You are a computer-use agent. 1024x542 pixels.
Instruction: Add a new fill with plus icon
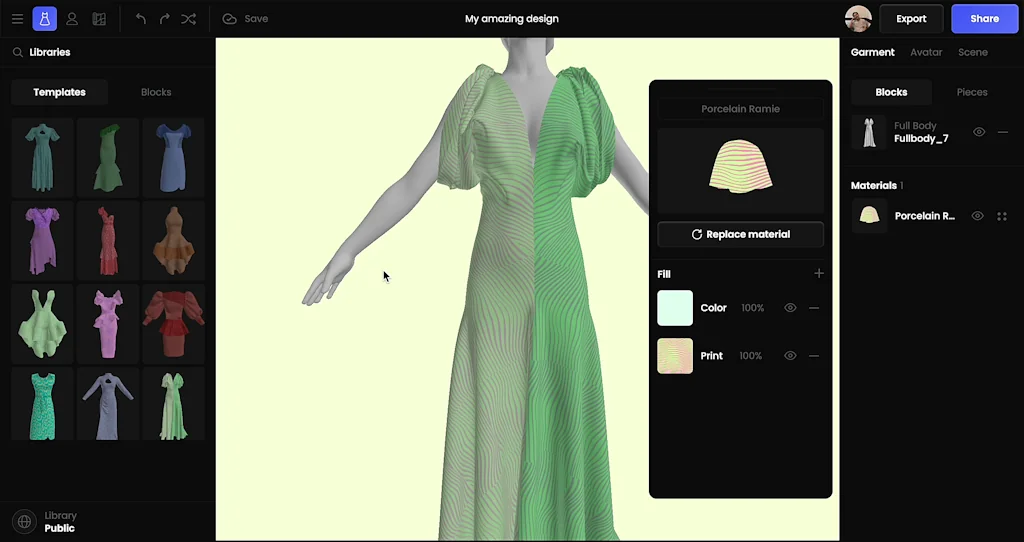(x=819, y=273)
